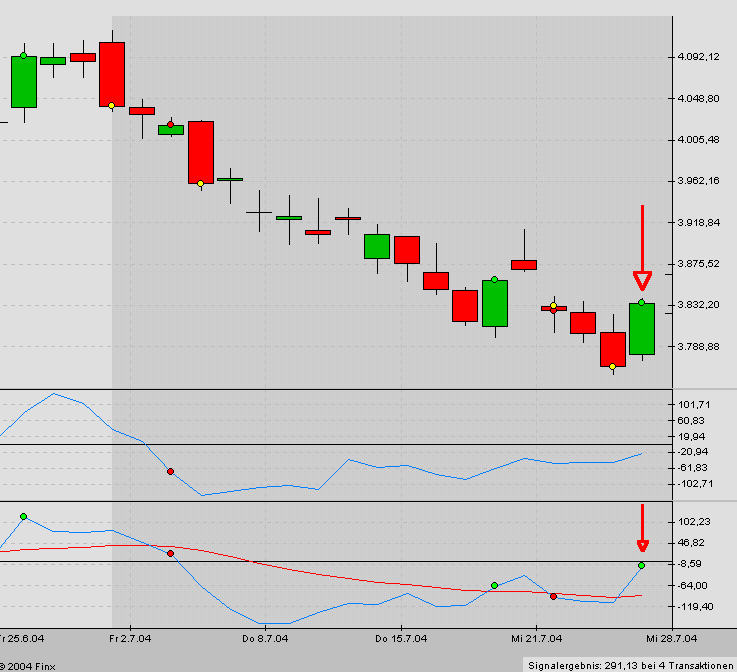Click the 4.092,12 price axis label
The width and height of the screenshot is (737, 672).
click(x=698, y=57)
